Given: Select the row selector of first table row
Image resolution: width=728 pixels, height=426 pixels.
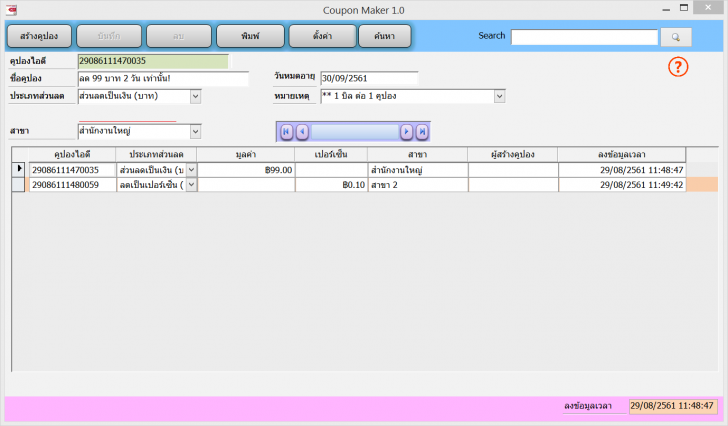Looking at the screenshot, I should tap(19, 169).
